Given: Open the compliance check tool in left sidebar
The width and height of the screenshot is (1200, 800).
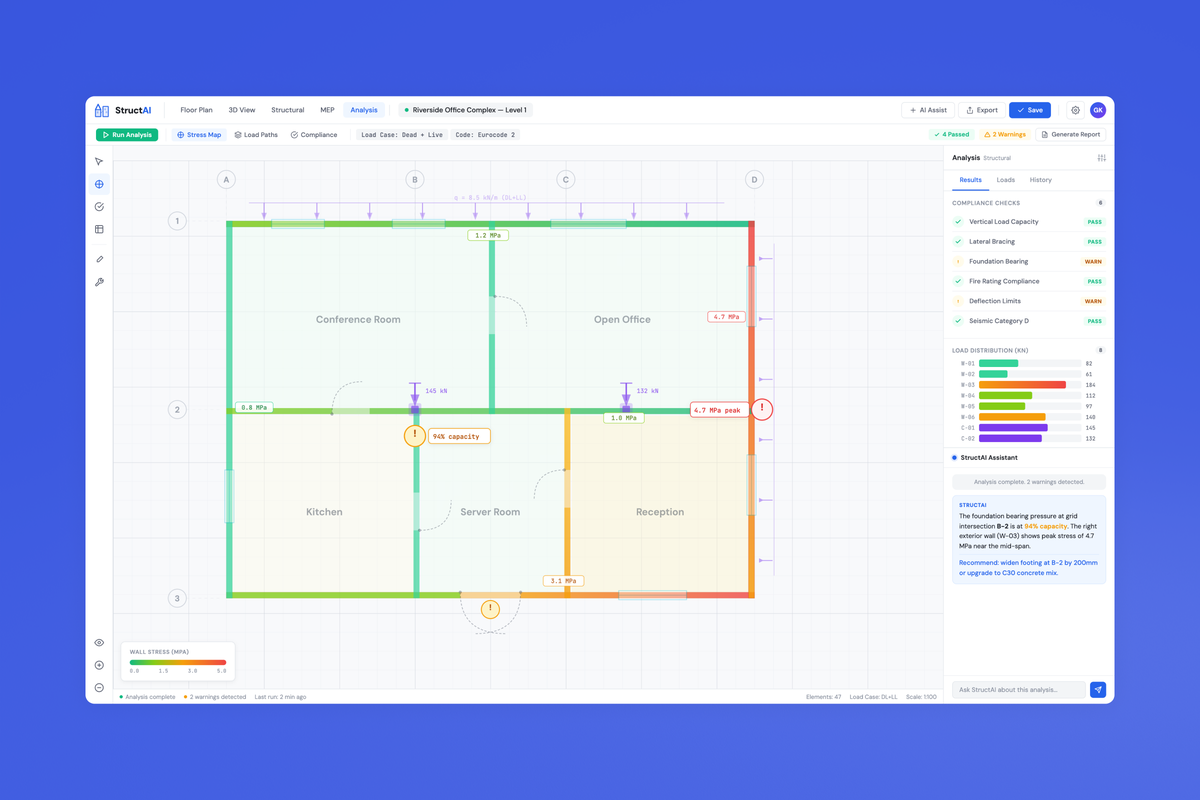Looking at the screenshot, I should pos(99,207).
